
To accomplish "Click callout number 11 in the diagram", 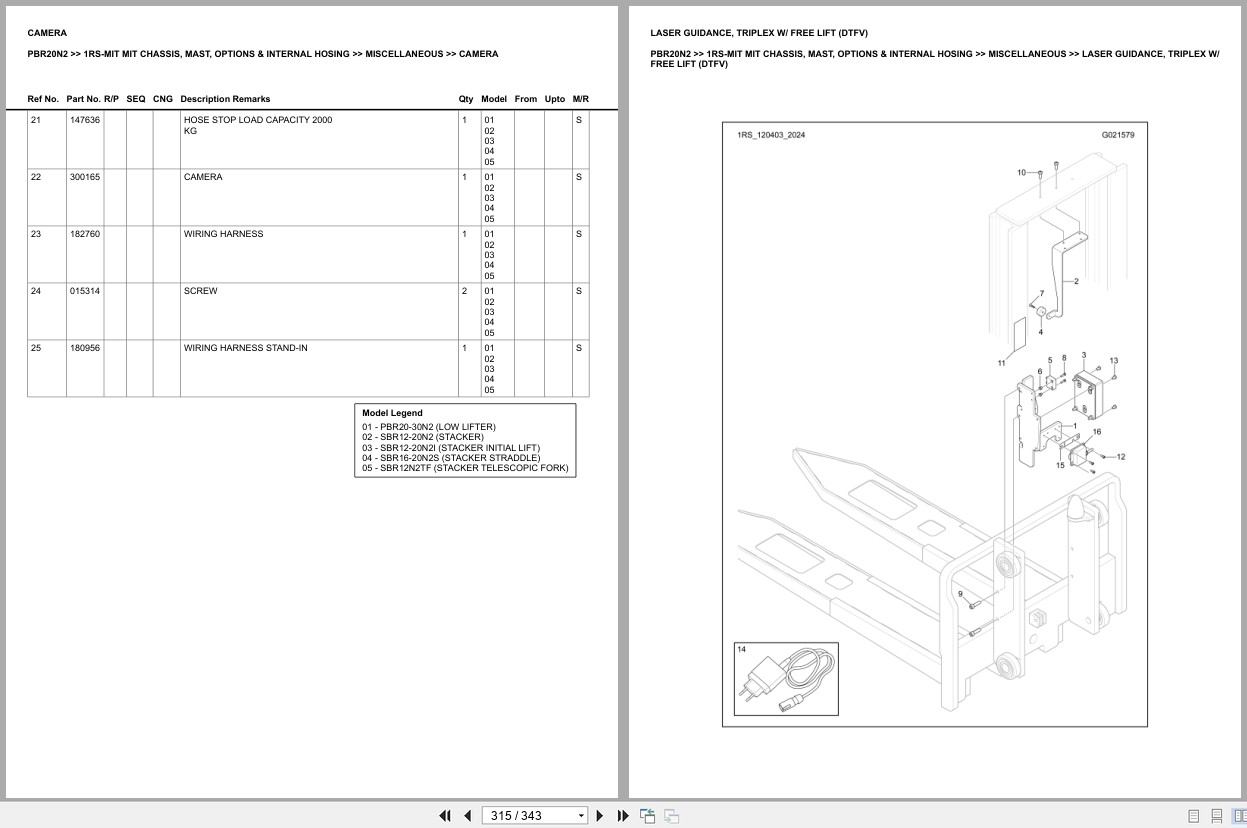I will click(1001, 363).
